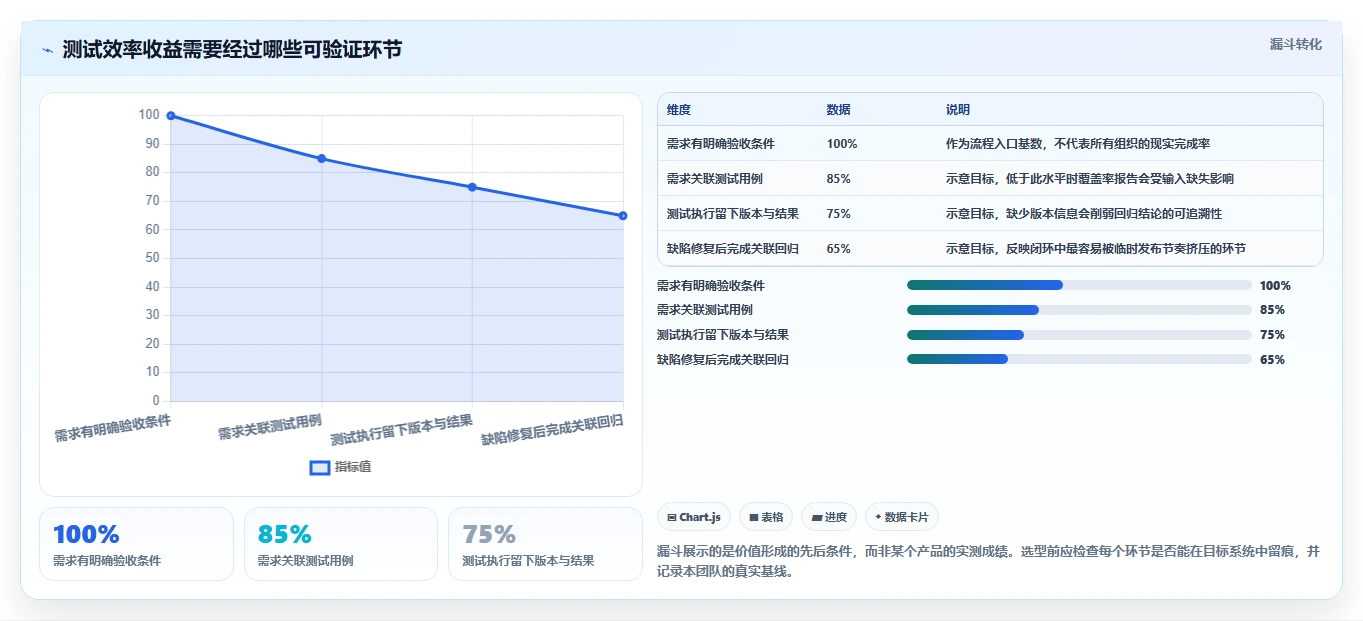1363x621 pixels.
Task: Click x-axis label 需求有明确验收条件 under chart
Action: tap(113, 429)
